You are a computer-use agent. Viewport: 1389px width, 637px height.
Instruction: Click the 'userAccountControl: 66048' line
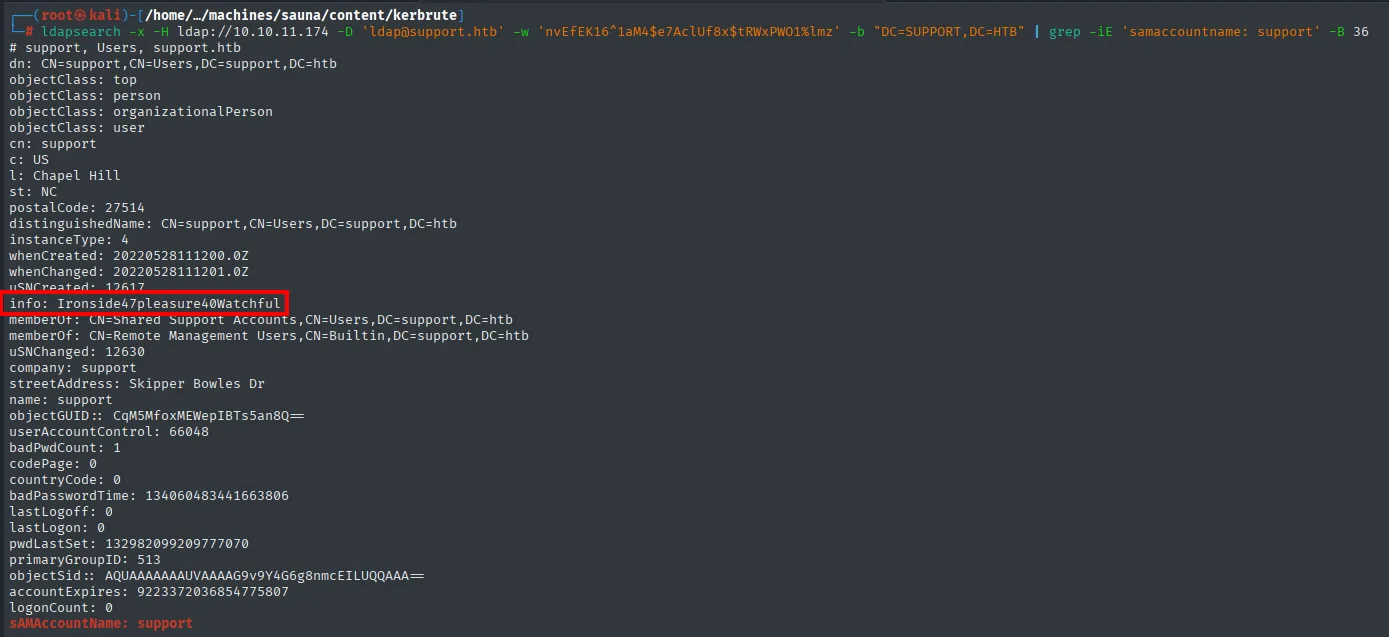click(x=109, y=432)
